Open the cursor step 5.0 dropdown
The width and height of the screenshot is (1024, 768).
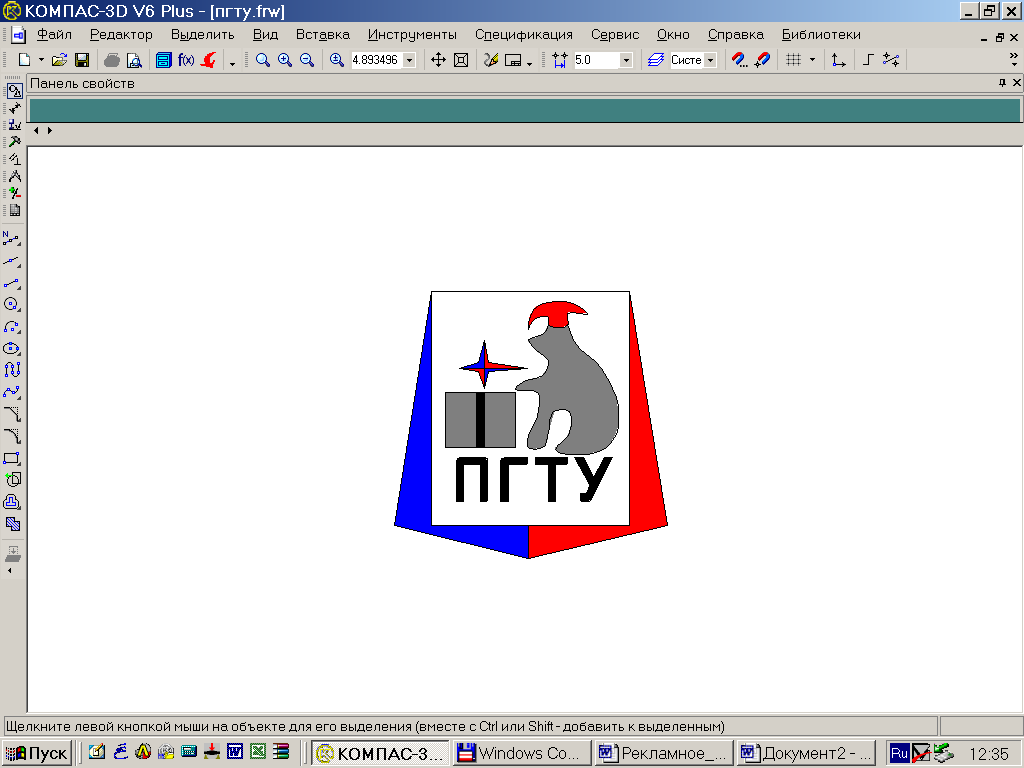pyautogui.click(x=626, y=60)
